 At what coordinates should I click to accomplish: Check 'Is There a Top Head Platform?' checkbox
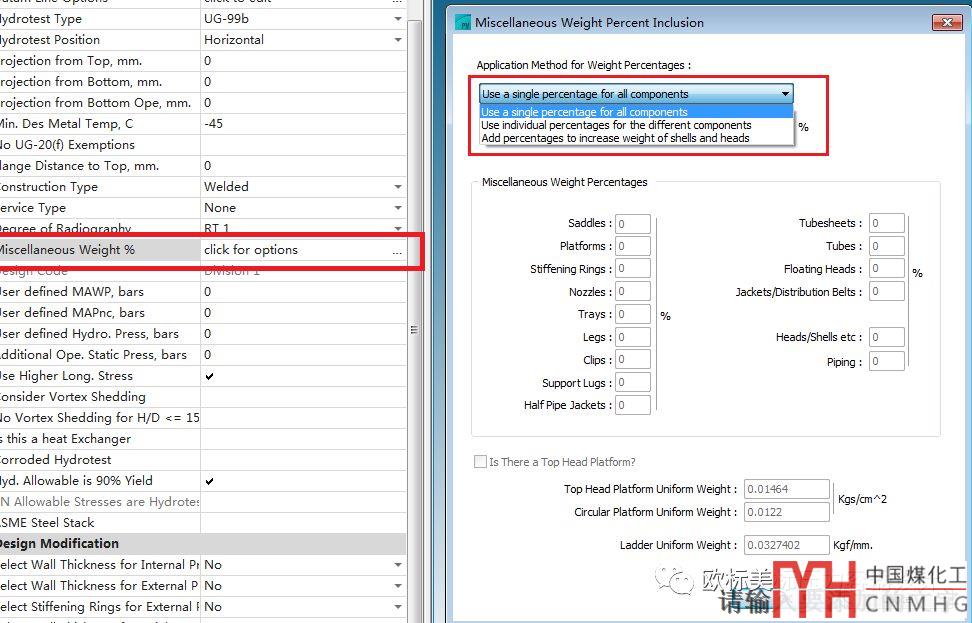(480, 462)
